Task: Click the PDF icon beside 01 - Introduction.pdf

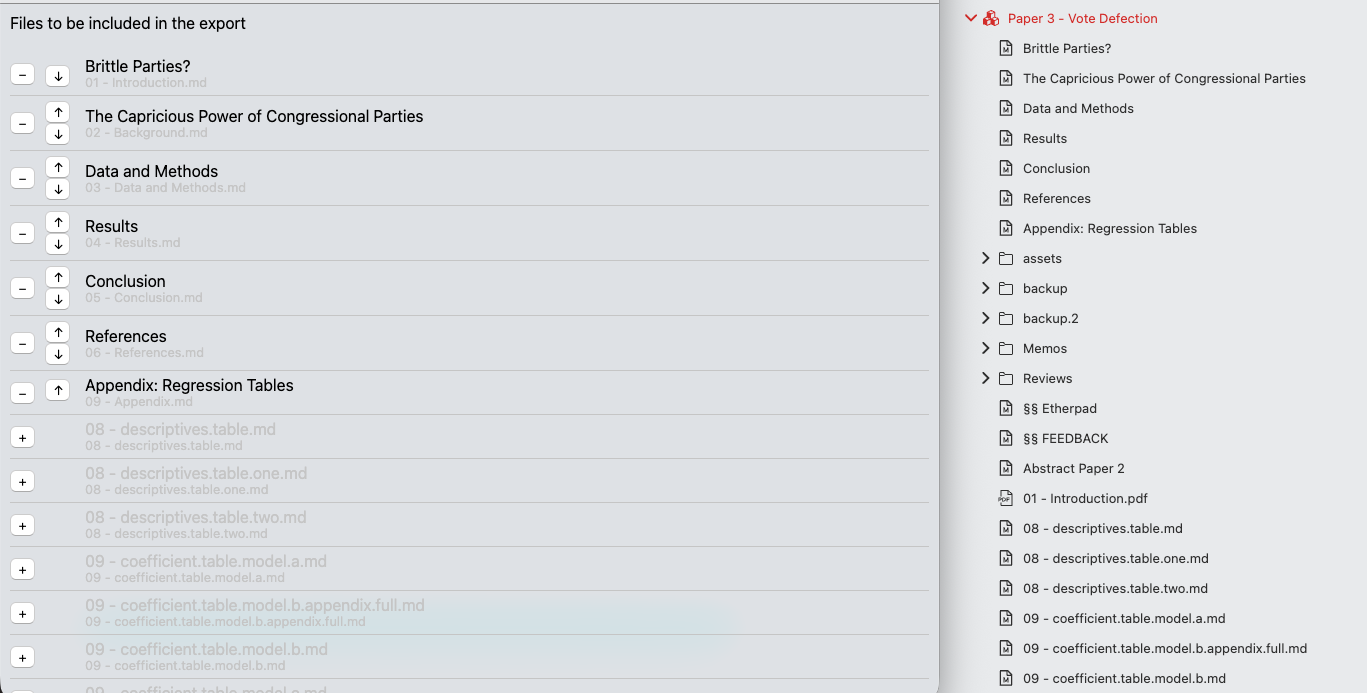Action: (x=1004, y=498)
